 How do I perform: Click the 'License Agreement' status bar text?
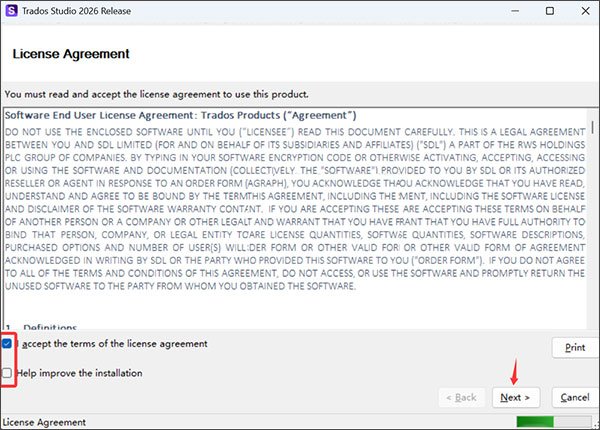point(44,422)
